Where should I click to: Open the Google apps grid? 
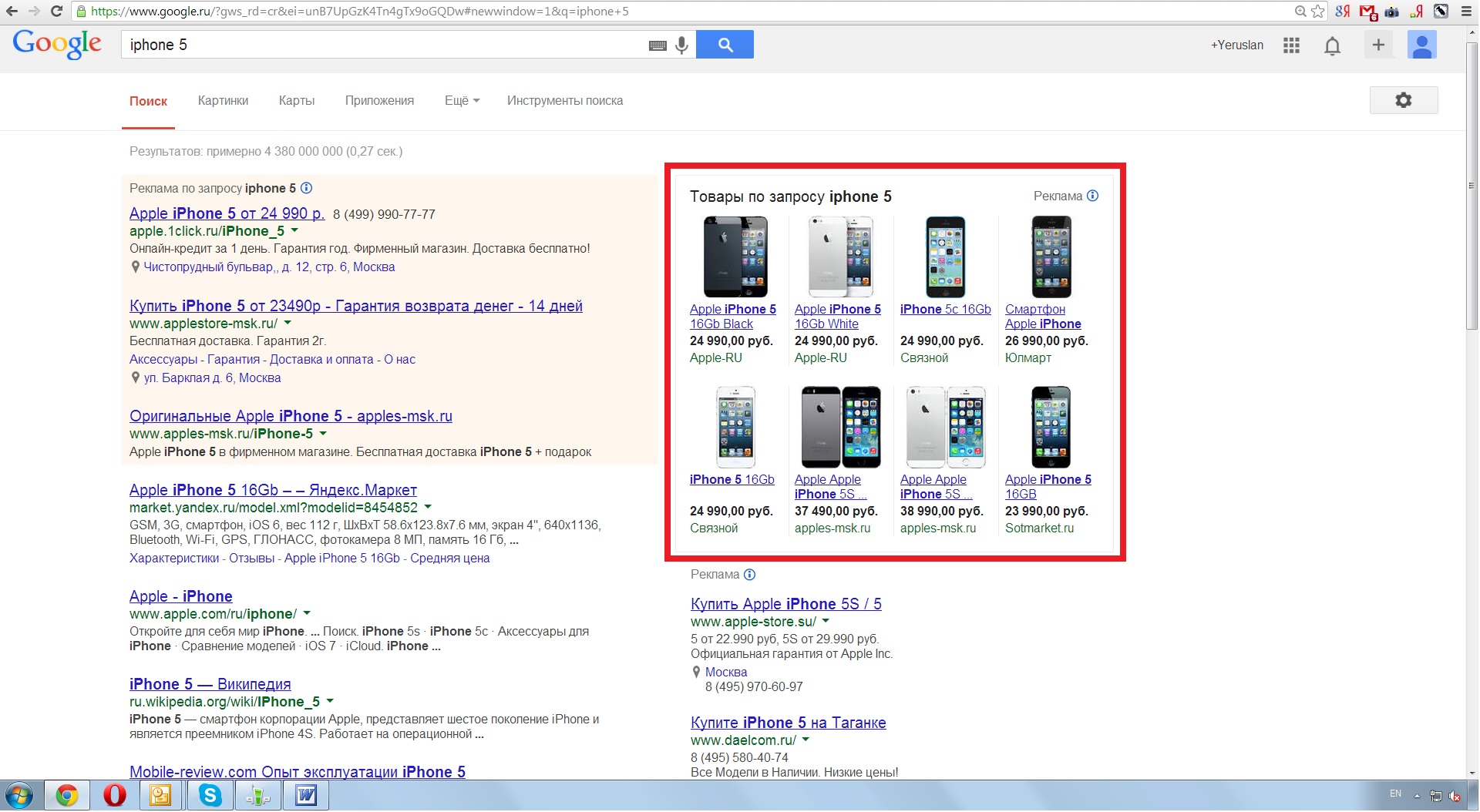tap(1291, 45)
